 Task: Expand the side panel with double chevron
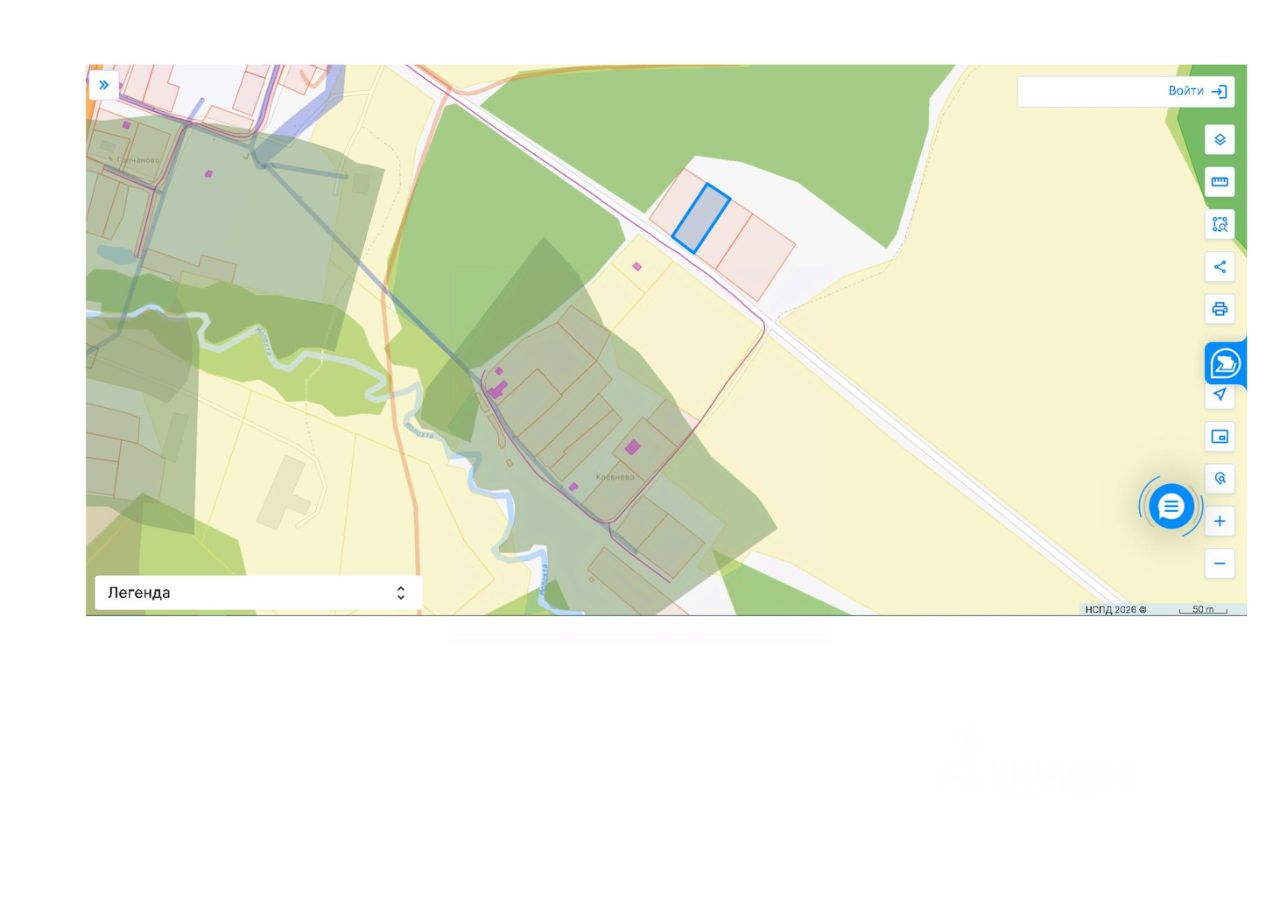tap(103, 85)
